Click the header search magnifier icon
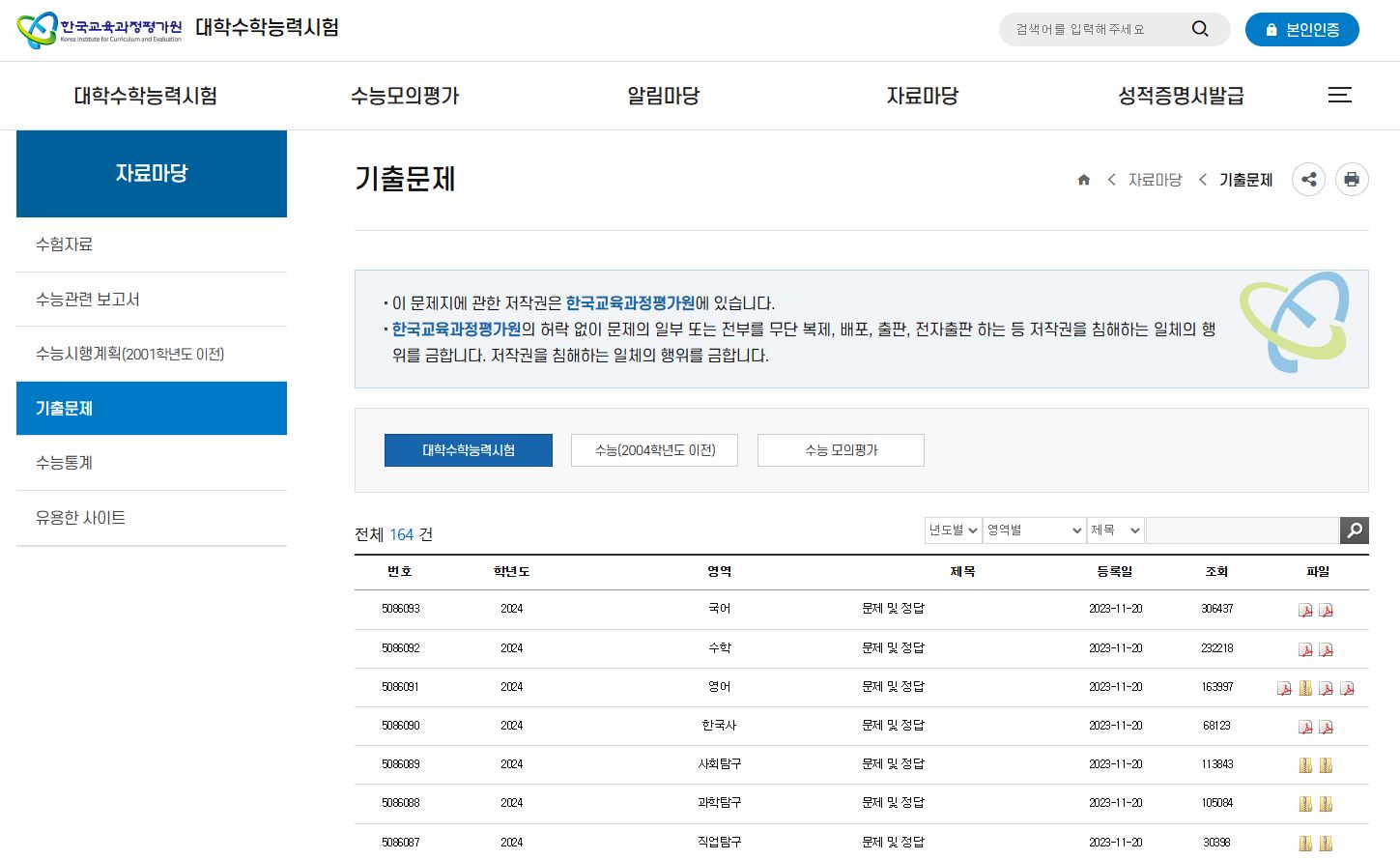The image size is (1400, 860). 1200,29
